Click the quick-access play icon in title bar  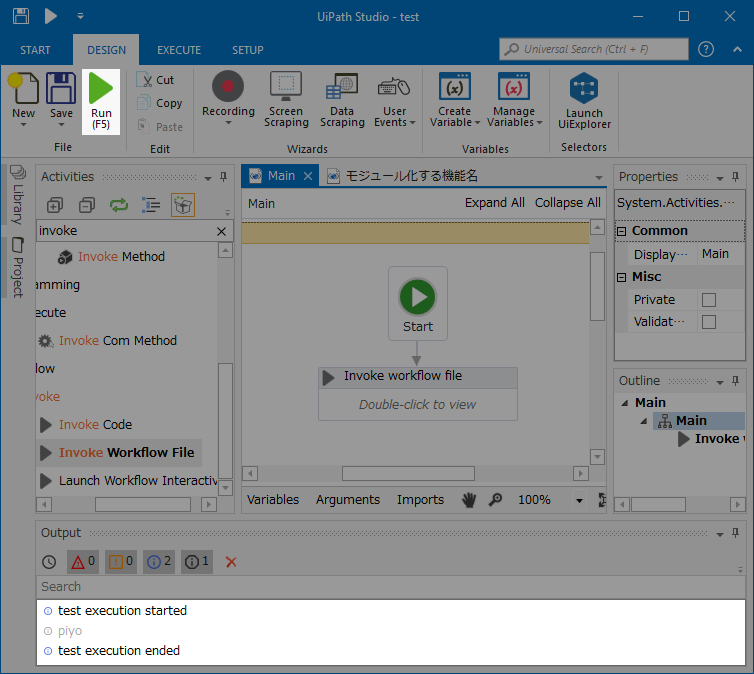(50, 16)
